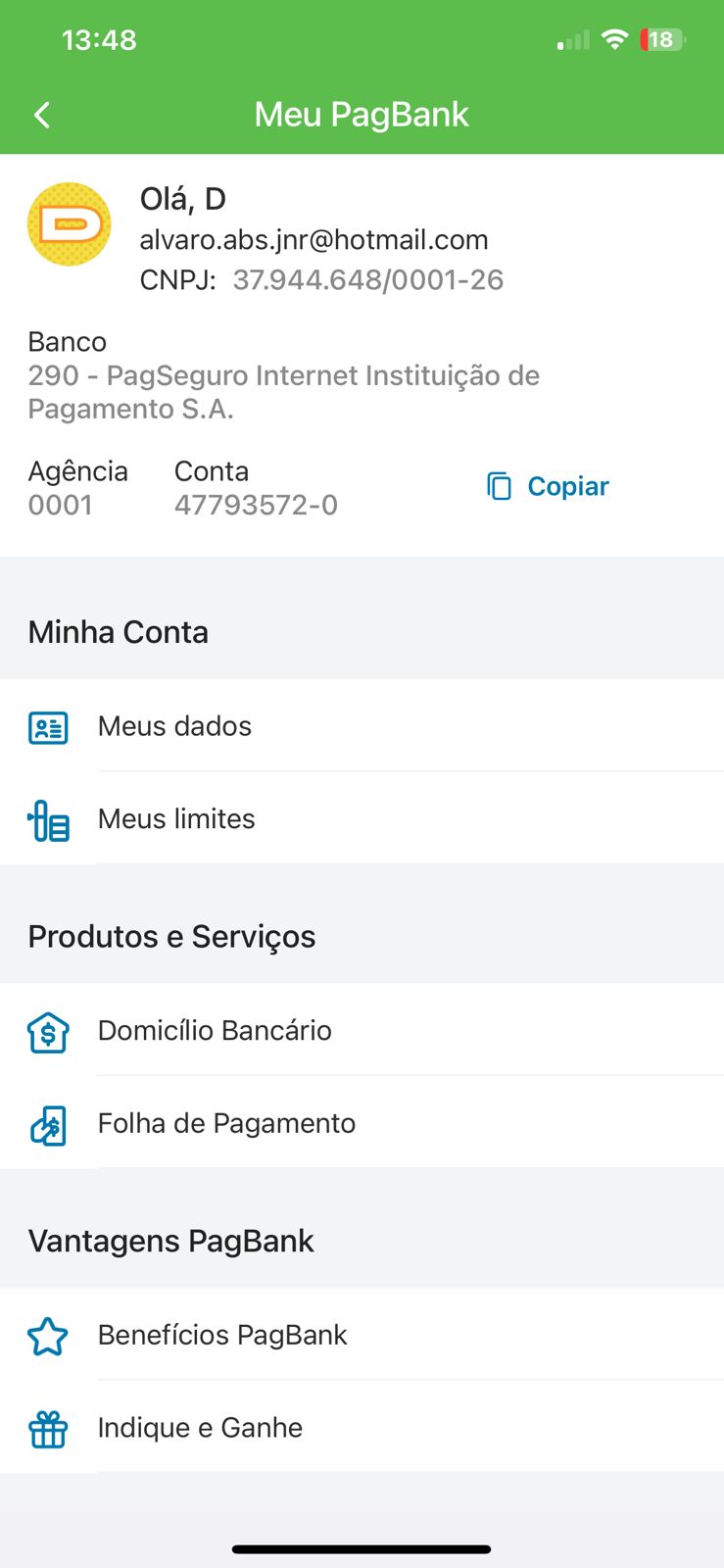The width and height of the screenshot is (724, 1568).
Task: Tap the Copiar link
Action: (x=567, y=486)
